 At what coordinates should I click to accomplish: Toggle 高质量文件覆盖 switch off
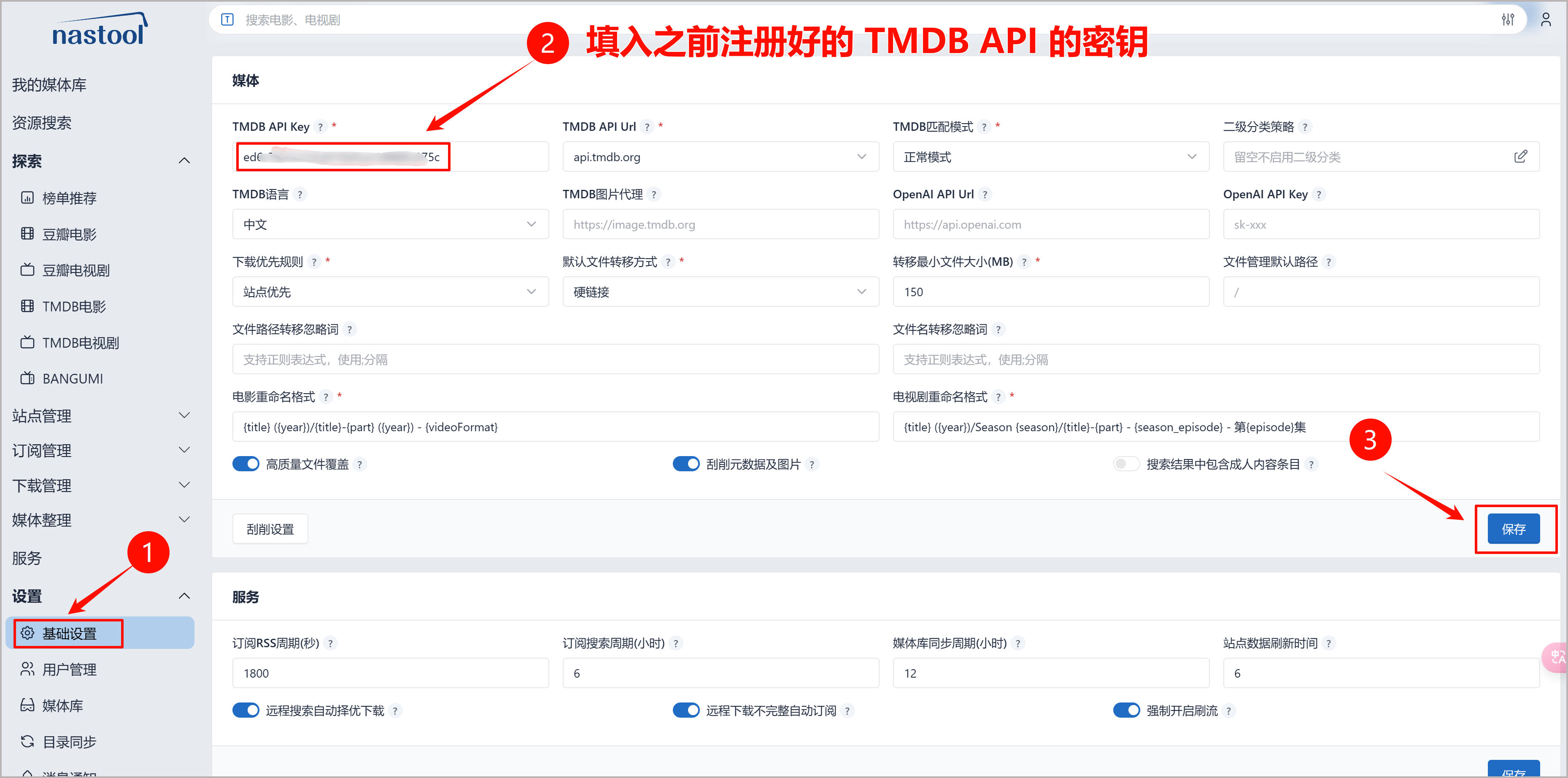click(x=246, y=464)
